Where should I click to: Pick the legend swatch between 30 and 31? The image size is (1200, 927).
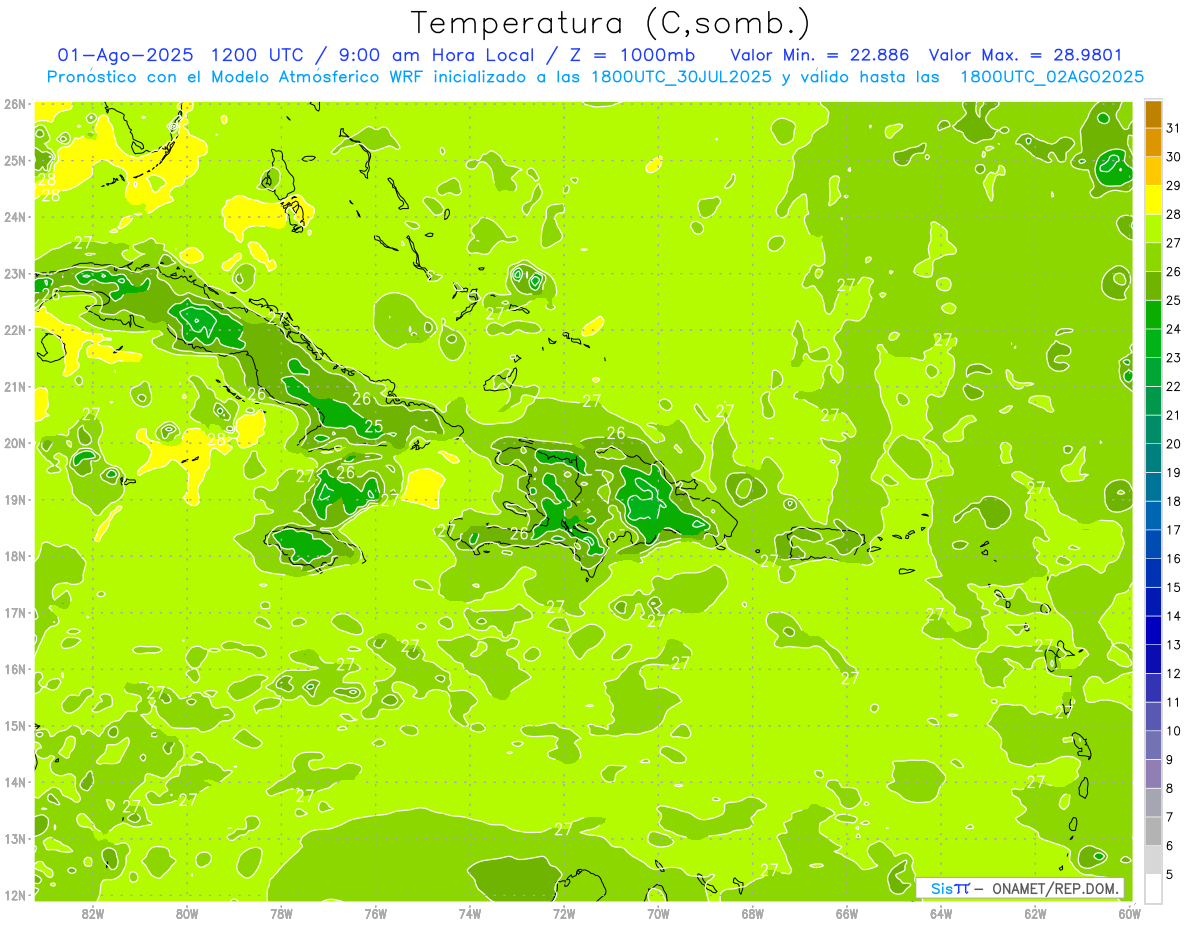pyautogui.click(x=1153, y=142)
